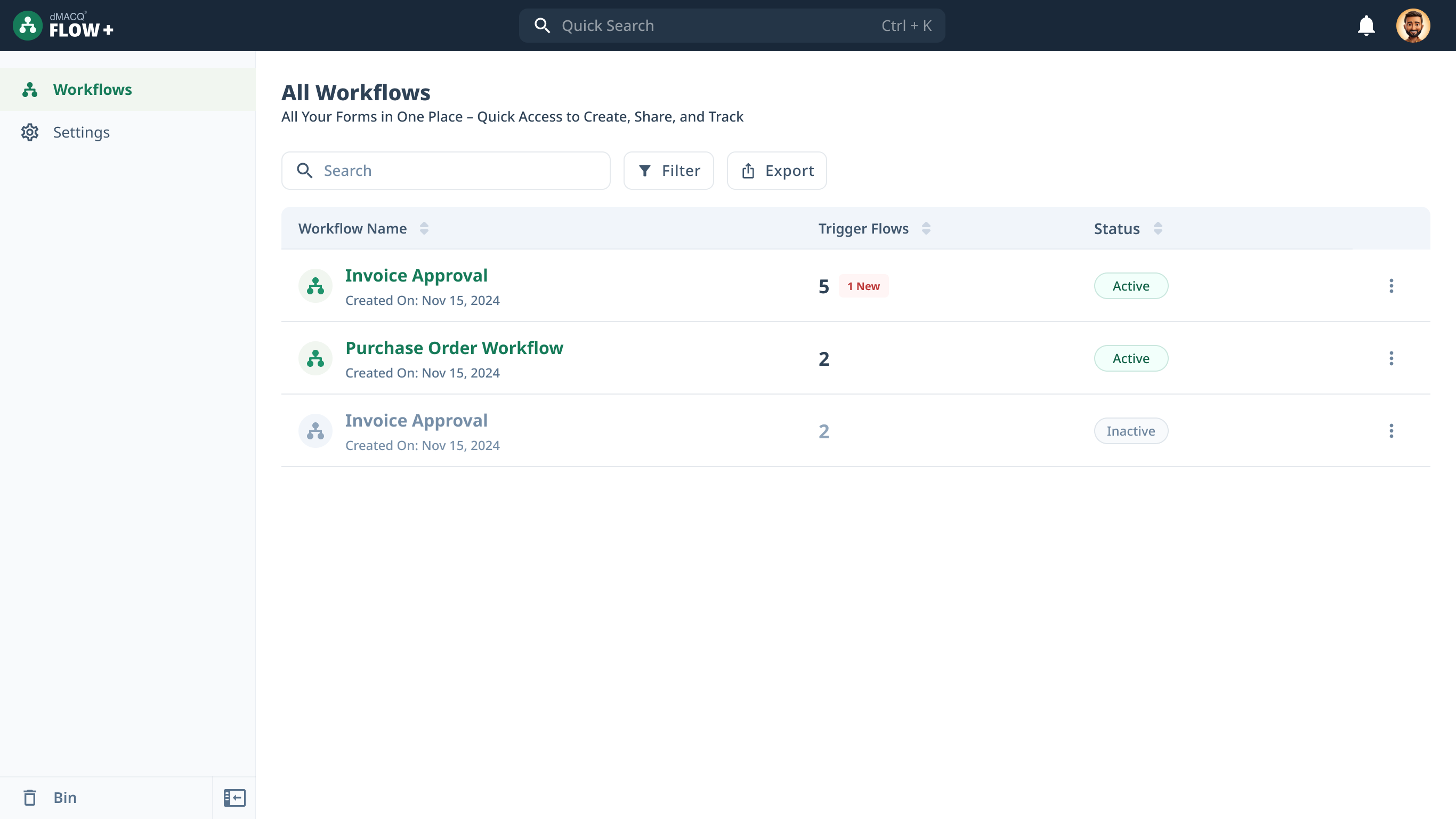Click Purchase Order Workflow row icon
Viewport: 1456px width, 819px height.
point(315,358)
